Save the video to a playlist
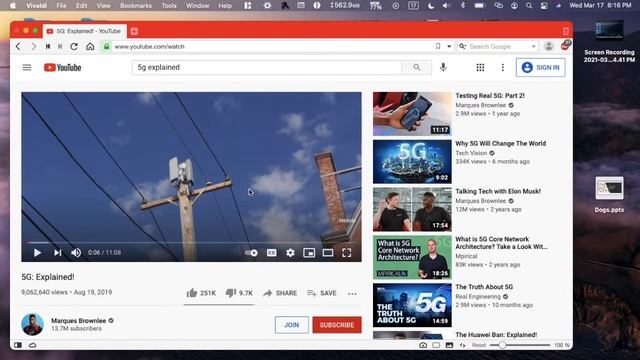The height and width of the screenshot is (360, 640). point(322,293)
